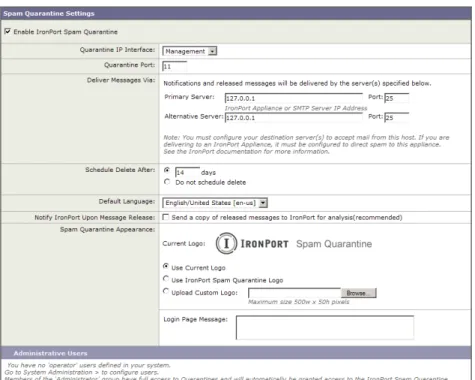Click the Deliver Messages Via label

[121, 80]
